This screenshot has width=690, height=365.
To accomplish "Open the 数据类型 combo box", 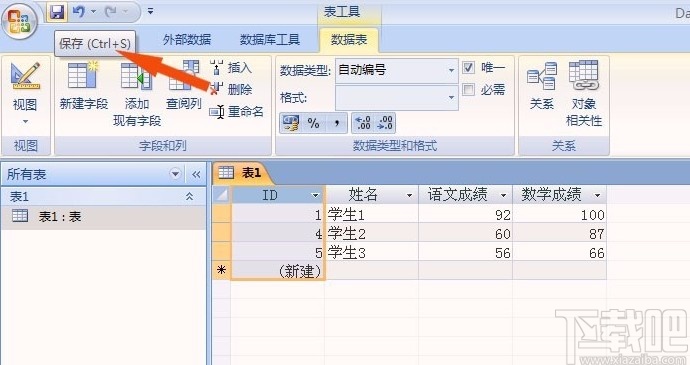I will coord(396,70).
